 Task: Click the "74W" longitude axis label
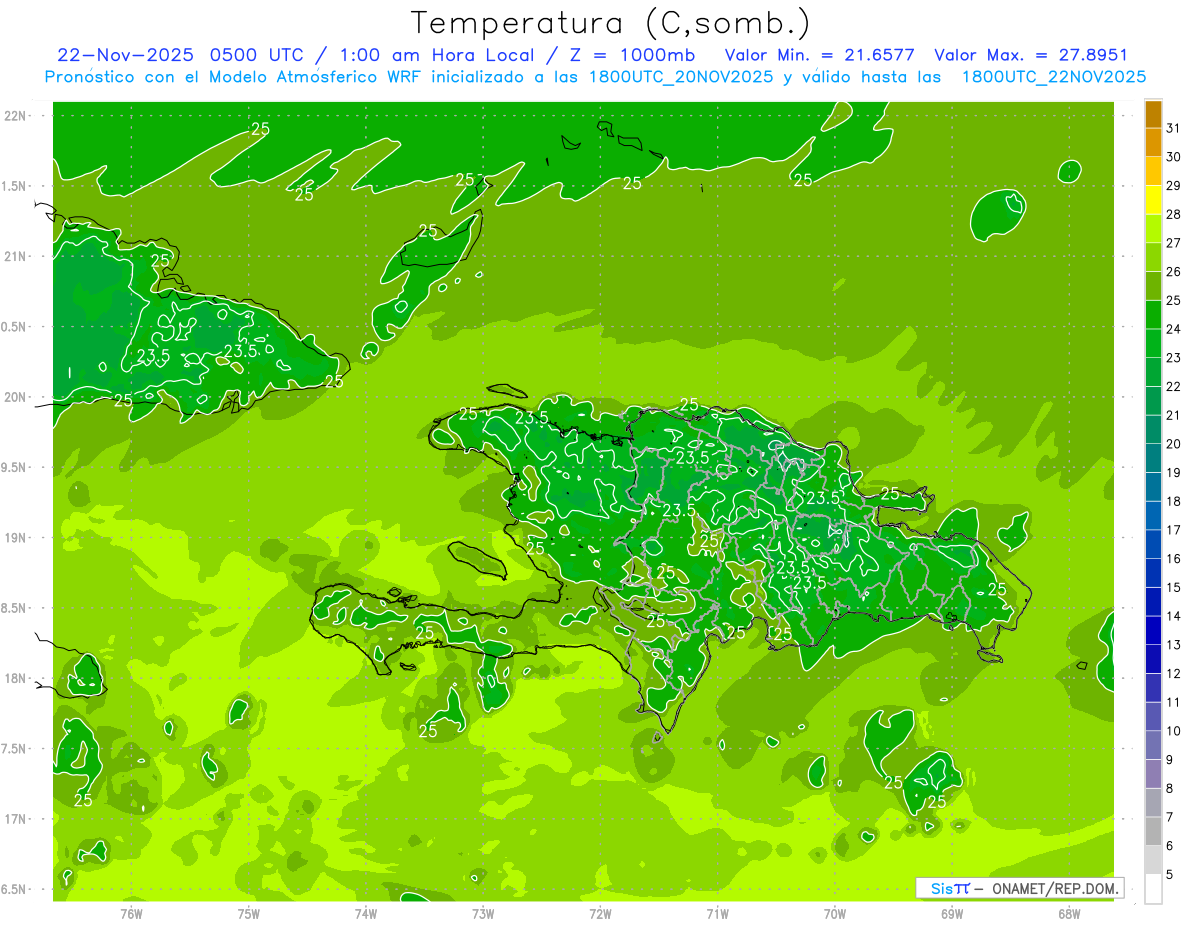[366, 913]
